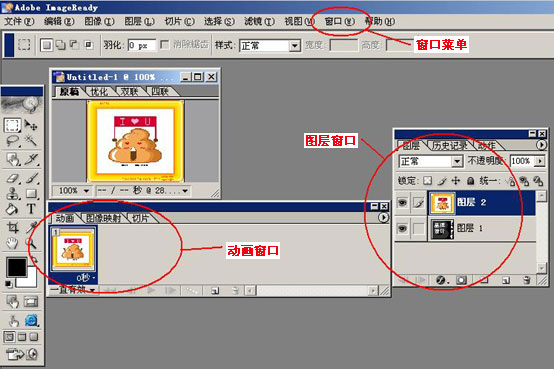Open looping option 一直有效 dropdown
Screen dimensions: 554x369
coord(93,291)
